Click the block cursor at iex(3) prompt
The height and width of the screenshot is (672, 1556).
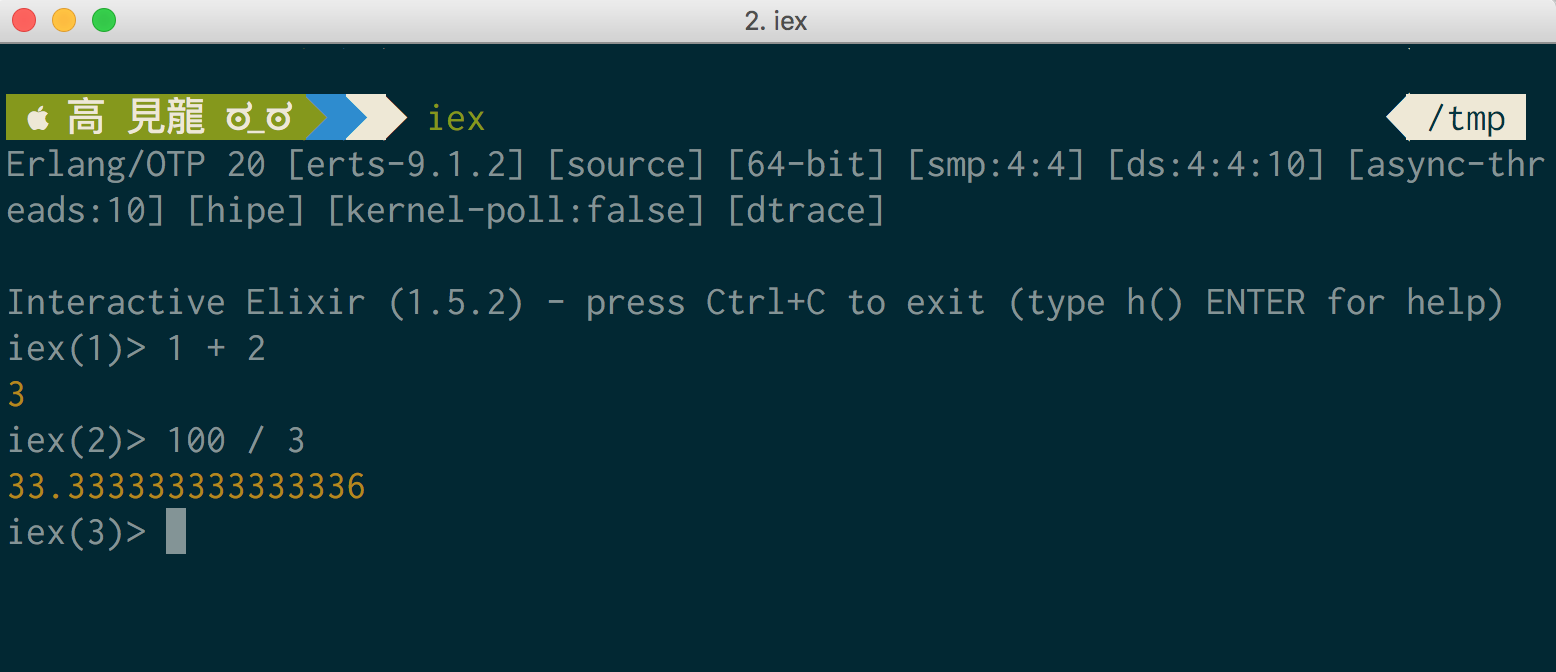(x=176, y=531)
